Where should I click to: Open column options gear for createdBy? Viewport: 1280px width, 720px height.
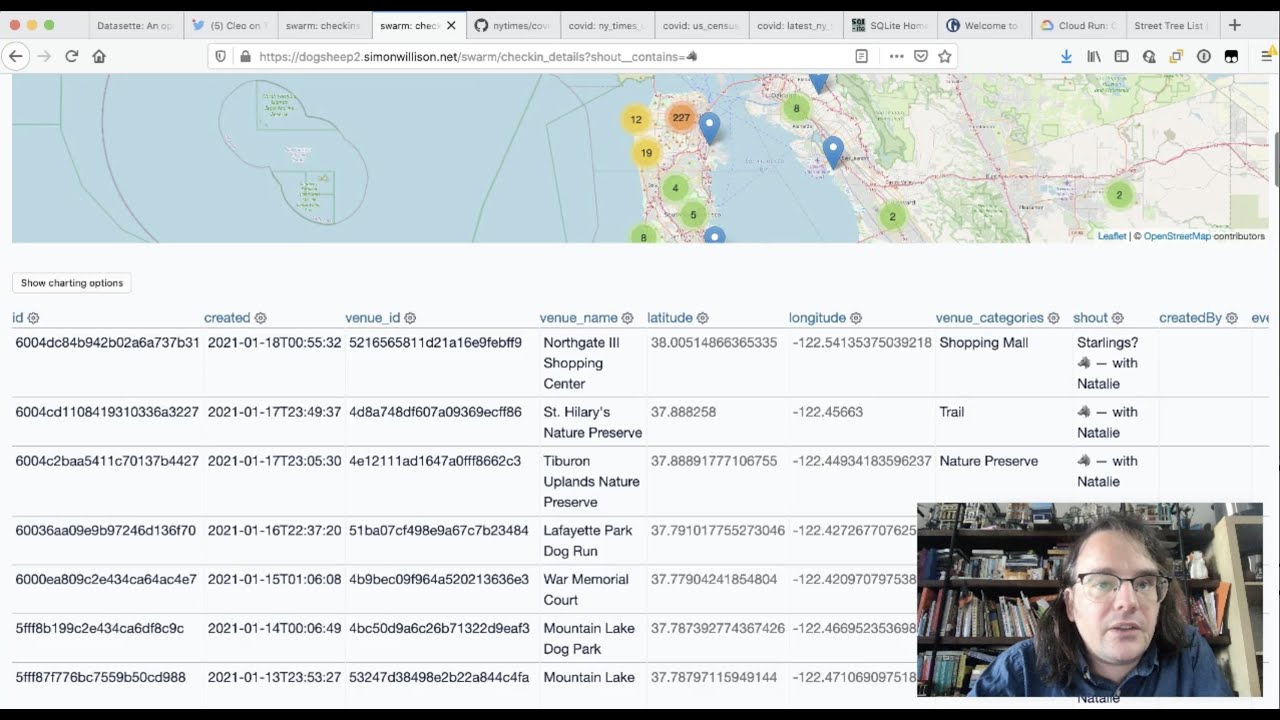pyautogui.click(x=1231, y=318)
